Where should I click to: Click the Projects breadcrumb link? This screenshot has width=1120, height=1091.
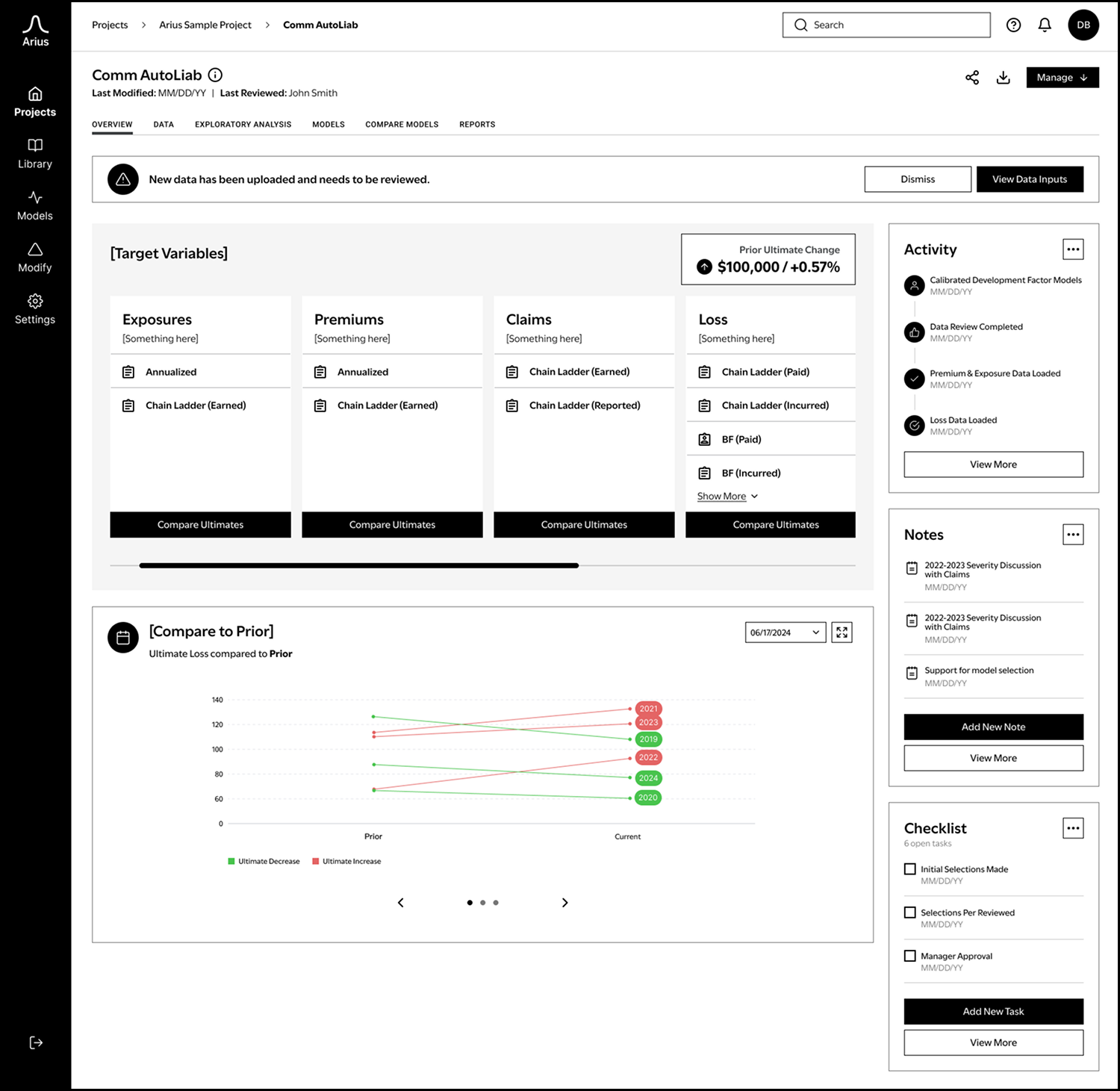(110, 25)
